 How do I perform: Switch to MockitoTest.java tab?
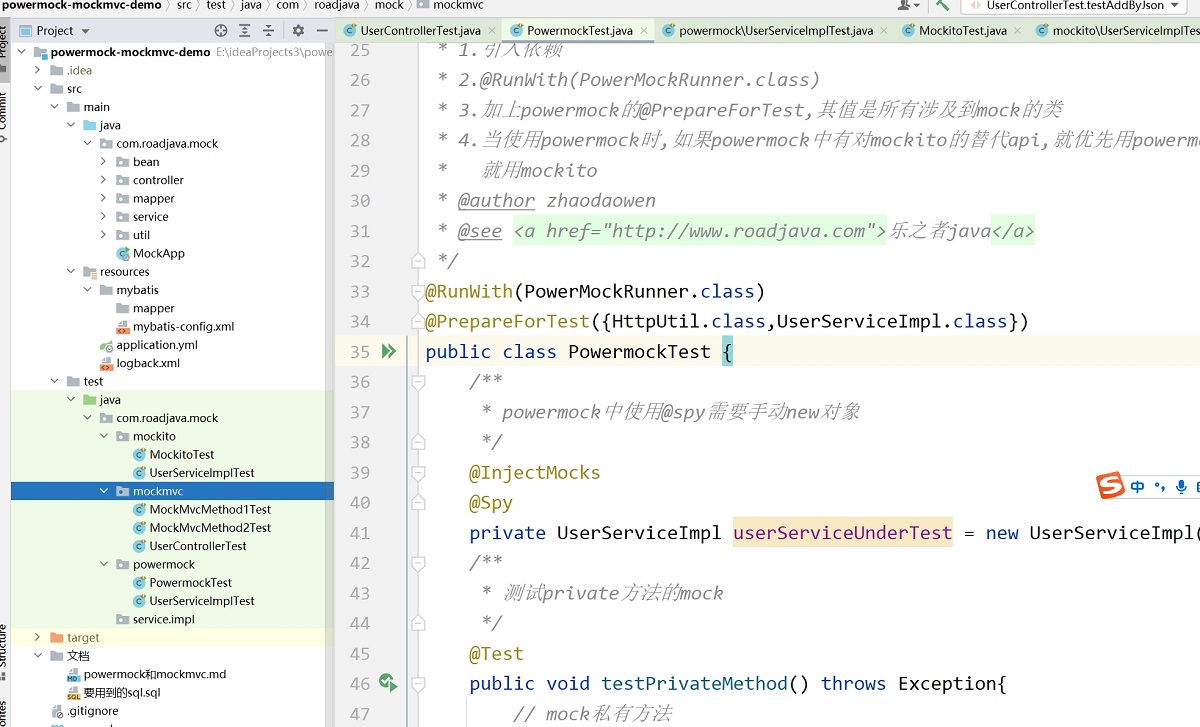click(961, 31)
